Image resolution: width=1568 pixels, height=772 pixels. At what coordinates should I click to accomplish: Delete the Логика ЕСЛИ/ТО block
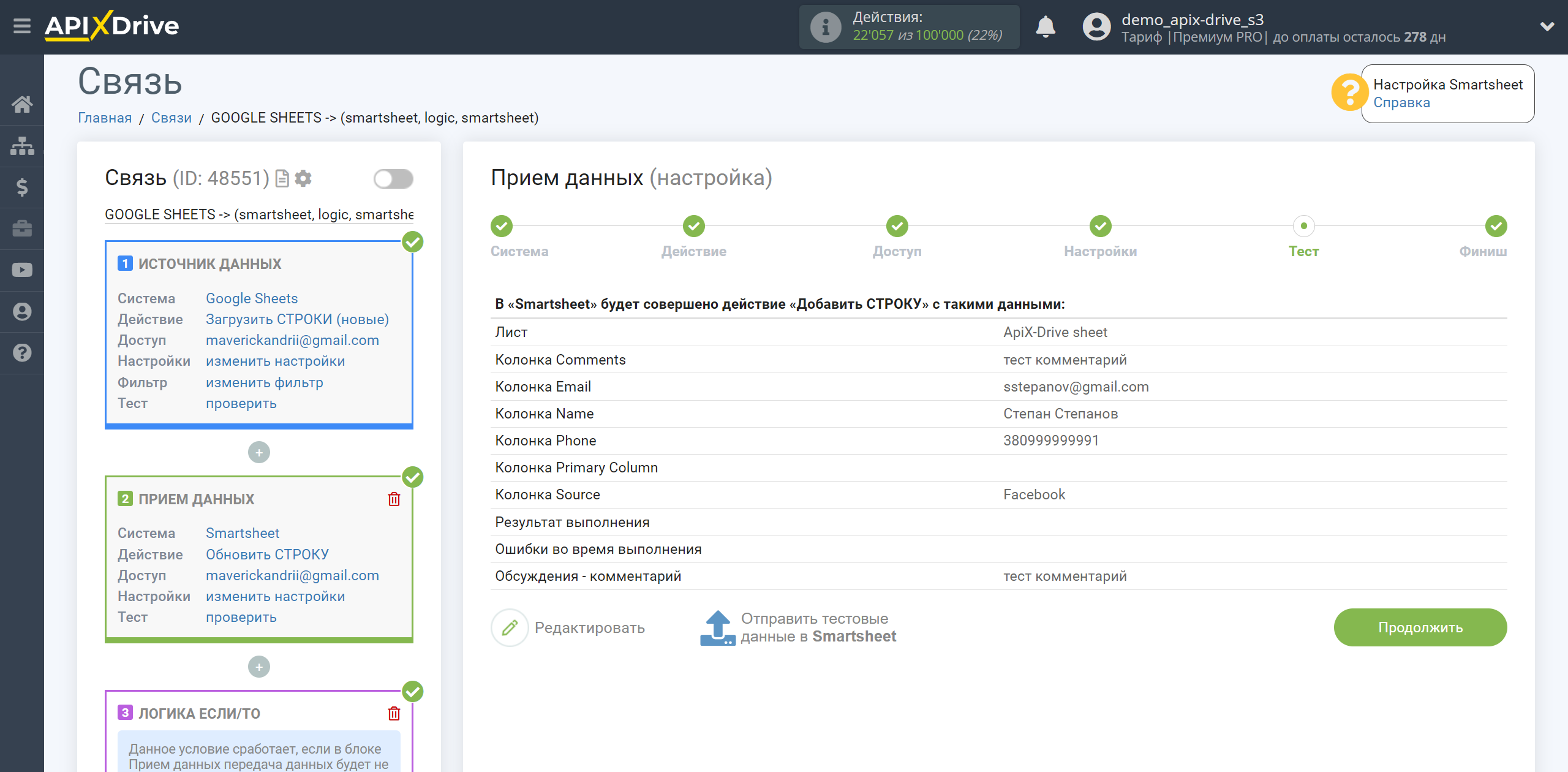tap(394, 713)
